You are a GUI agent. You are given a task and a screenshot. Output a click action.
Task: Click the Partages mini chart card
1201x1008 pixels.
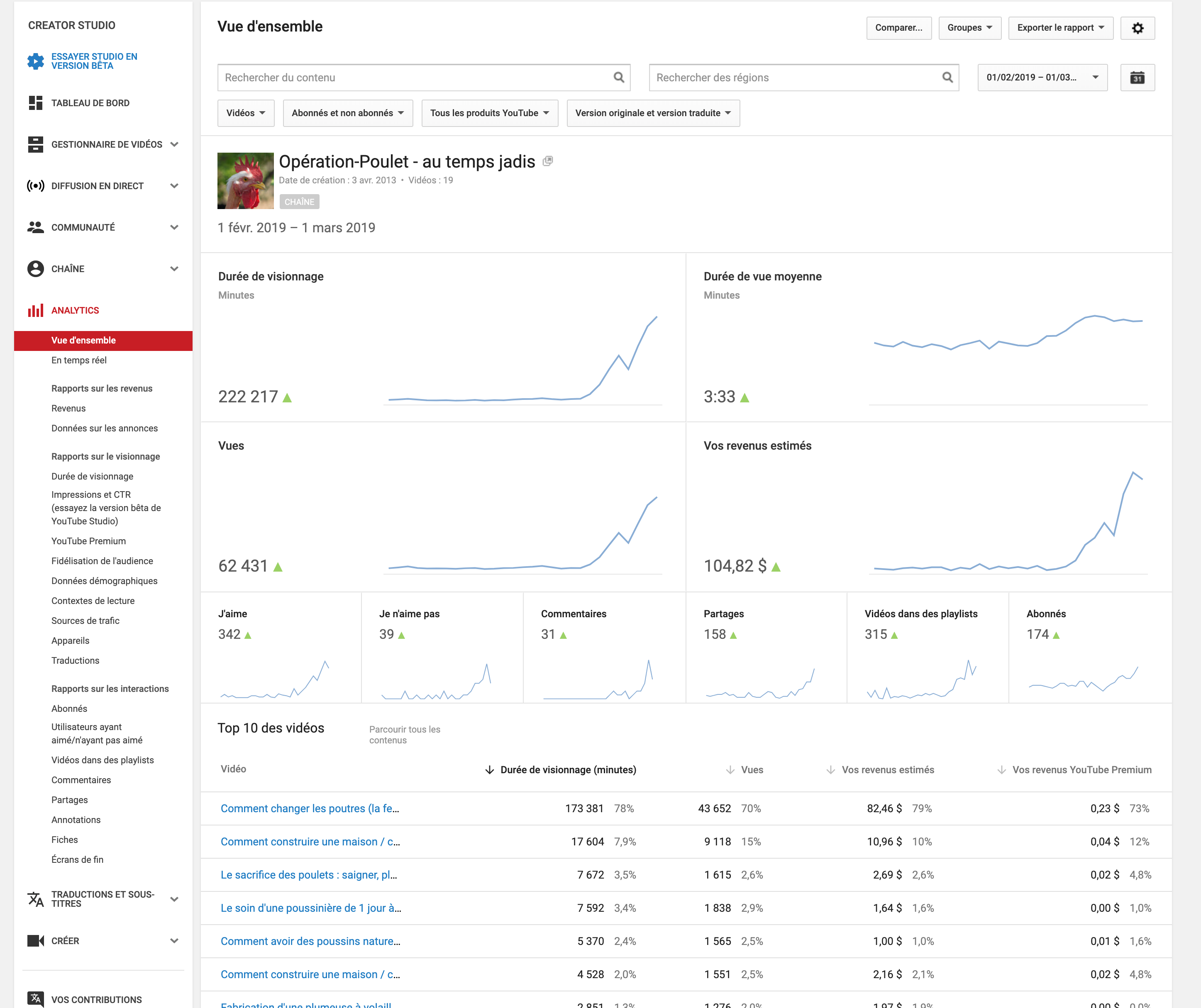coord(766,647)
